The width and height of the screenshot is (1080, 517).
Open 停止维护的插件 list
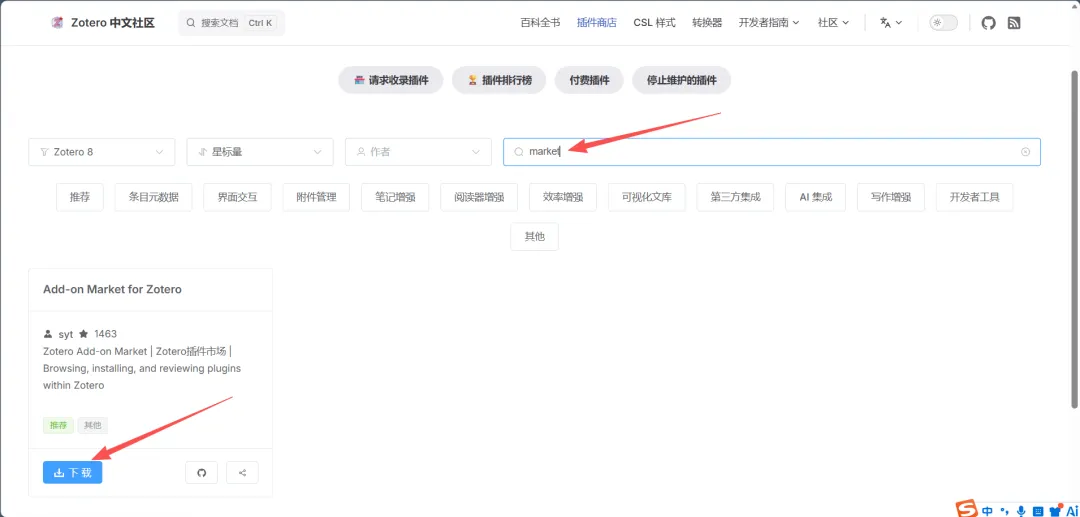click(x=681, y=81)
